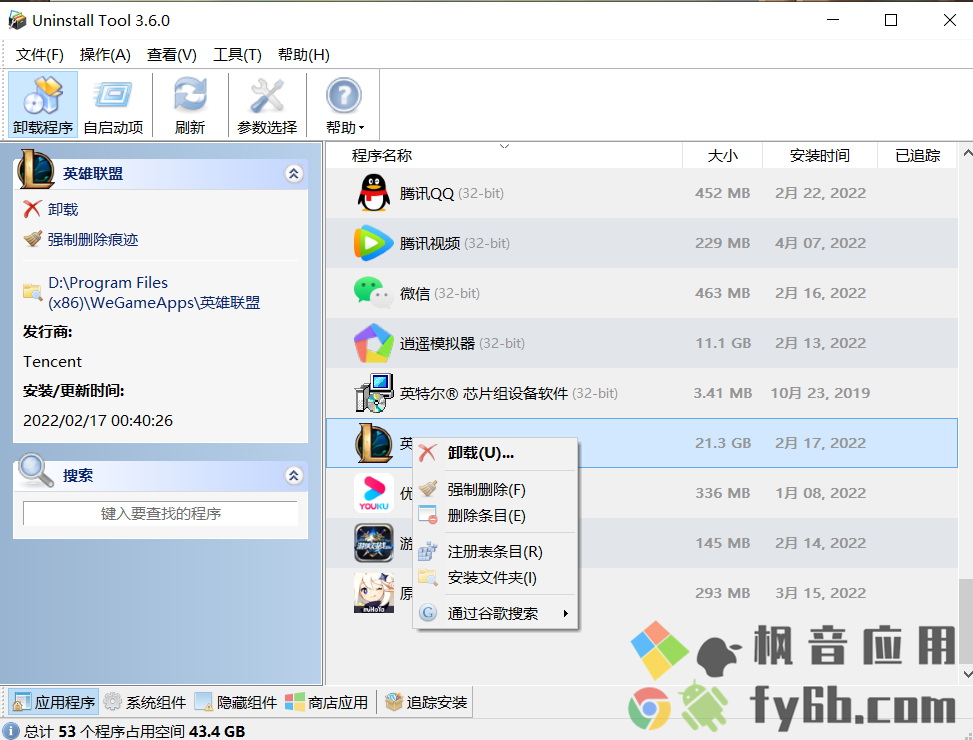Click the 10月 23, 2019 install date
This screenshot has height=740, width=973.
tap(820, 393)
